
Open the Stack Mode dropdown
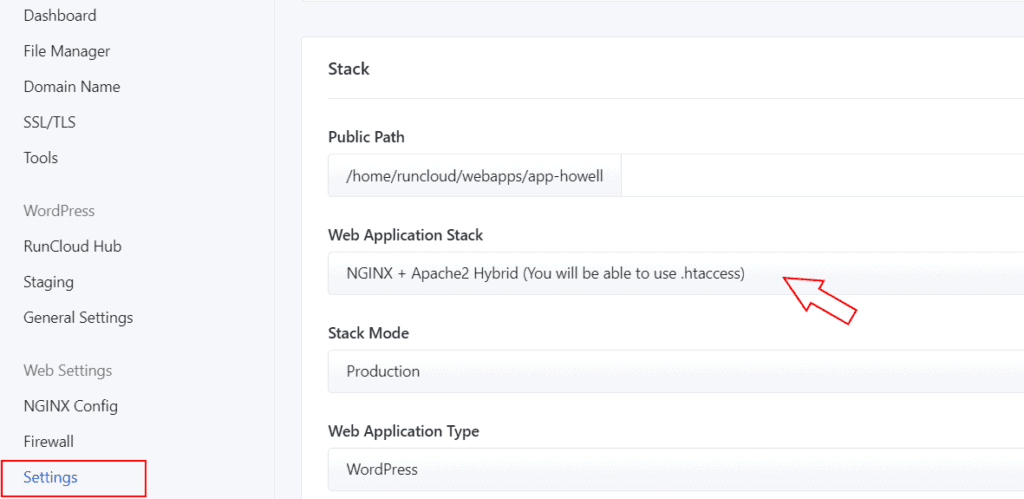click(x=675, y=371)
